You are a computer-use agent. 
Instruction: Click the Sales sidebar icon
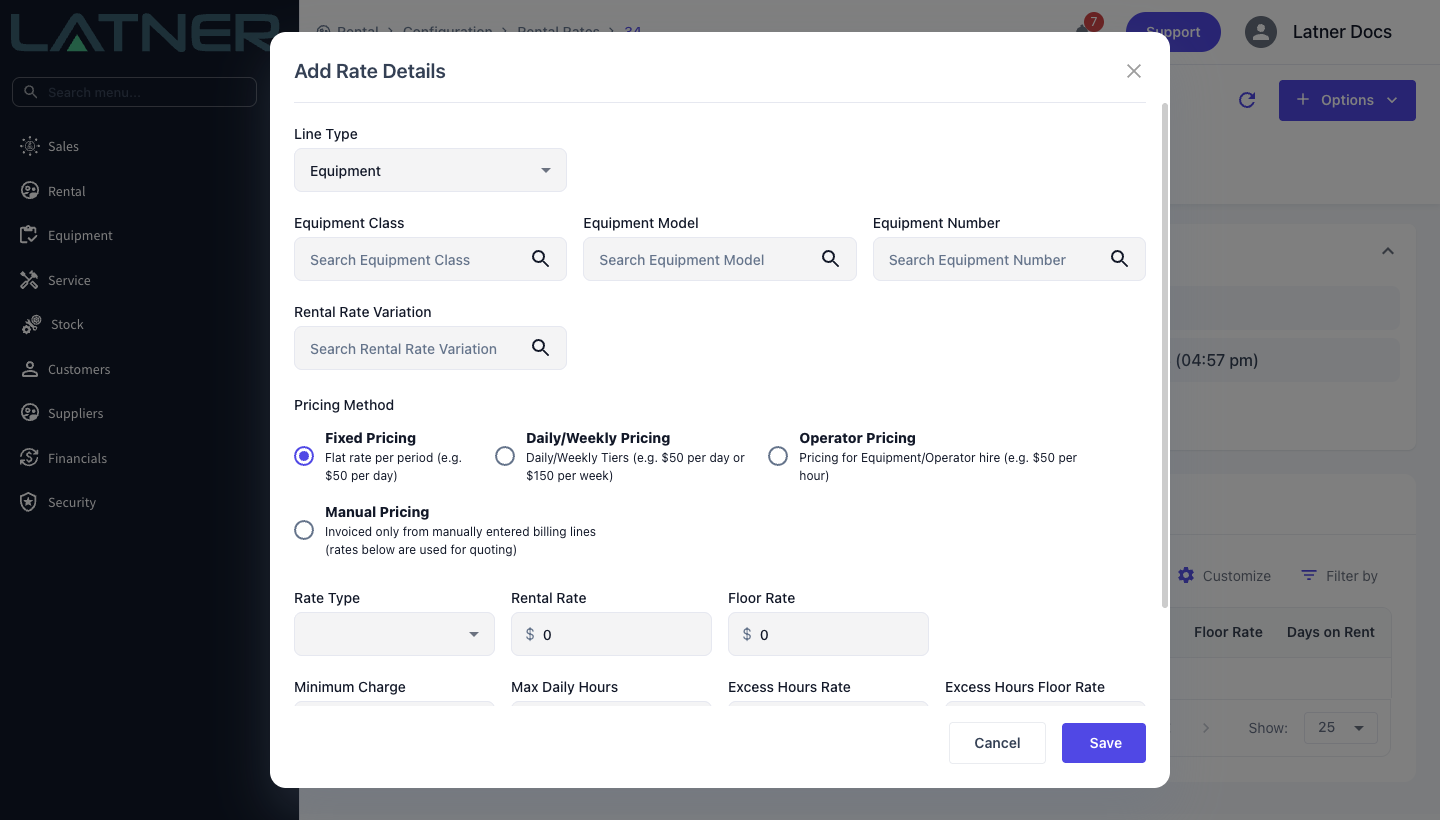(x=29, y=146)
